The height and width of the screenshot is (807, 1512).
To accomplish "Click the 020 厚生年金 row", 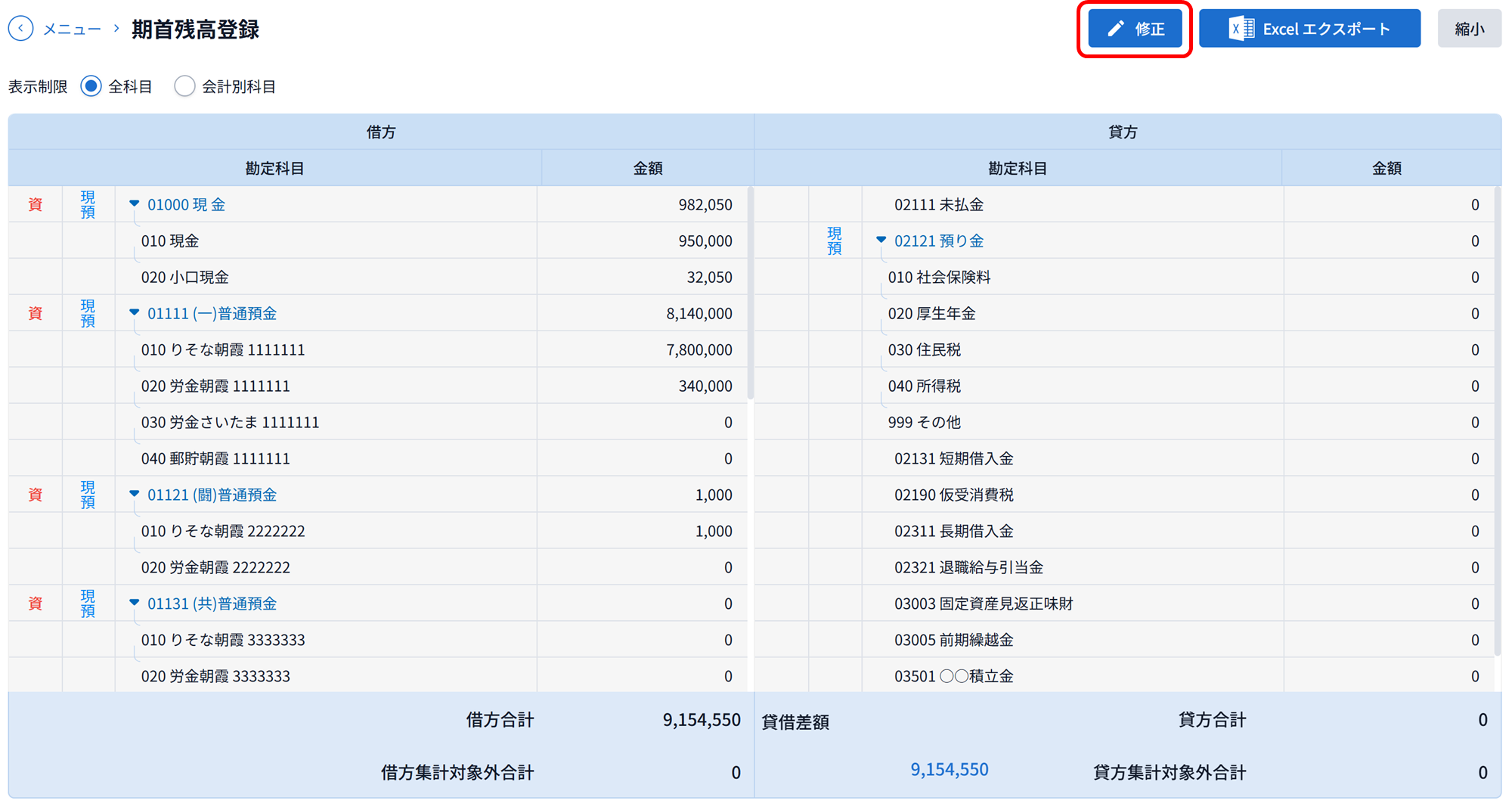I will click(x=1125, y=313).
